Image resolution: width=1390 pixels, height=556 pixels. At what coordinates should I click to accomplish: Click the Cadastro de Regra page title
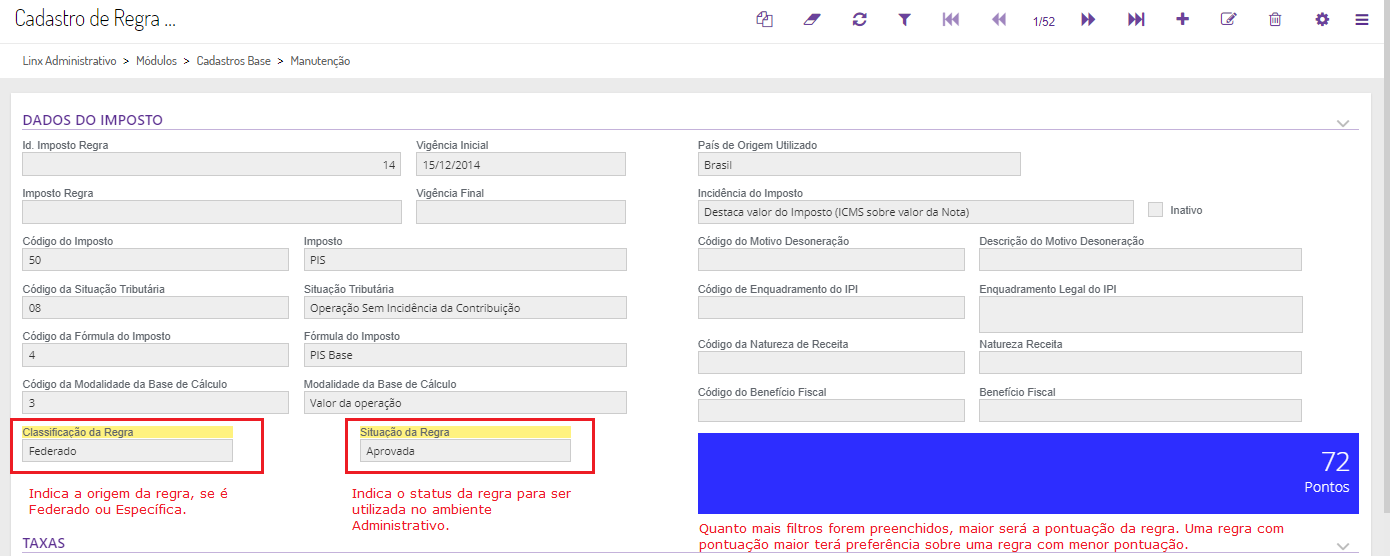[95, 19]
